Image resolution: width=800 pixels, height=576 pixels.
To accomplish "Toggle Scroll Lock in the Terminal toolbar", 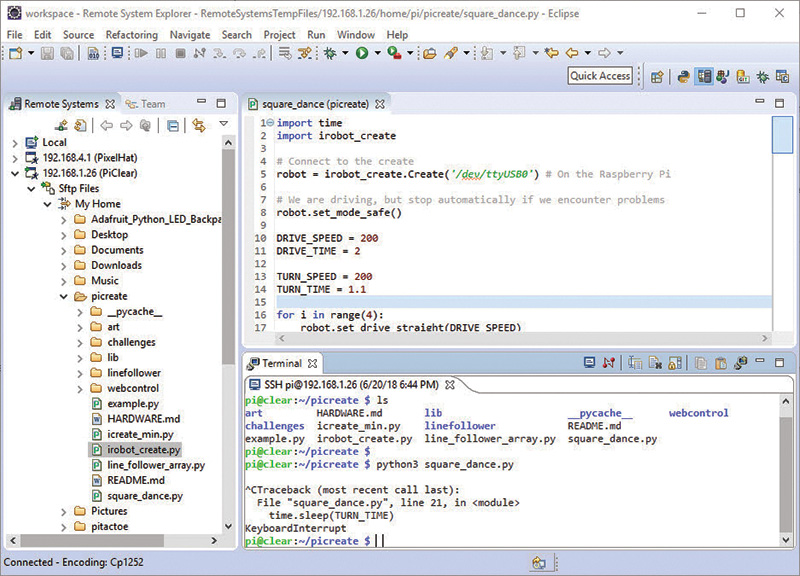I will [x=675, y=363].
